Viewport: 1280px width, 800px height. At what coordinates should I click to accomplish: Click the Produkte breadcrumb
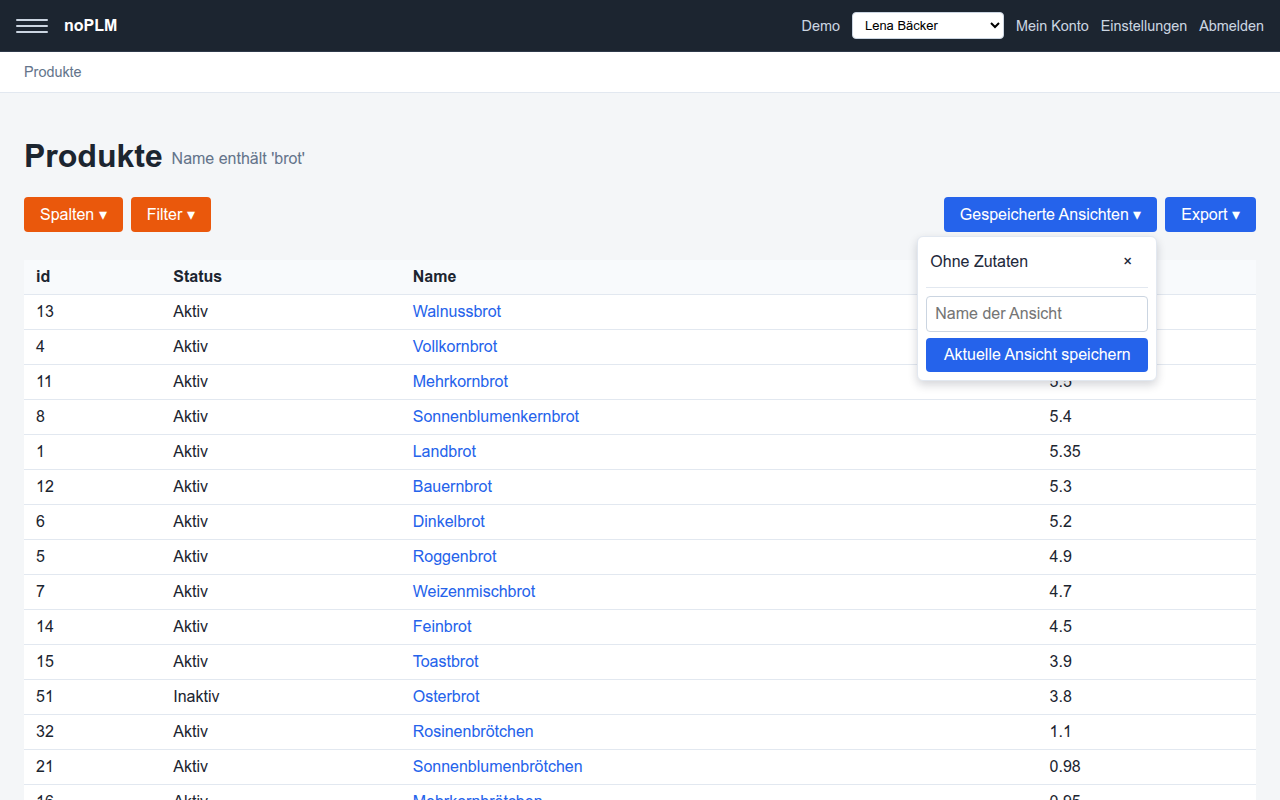[x=53, y=72]
